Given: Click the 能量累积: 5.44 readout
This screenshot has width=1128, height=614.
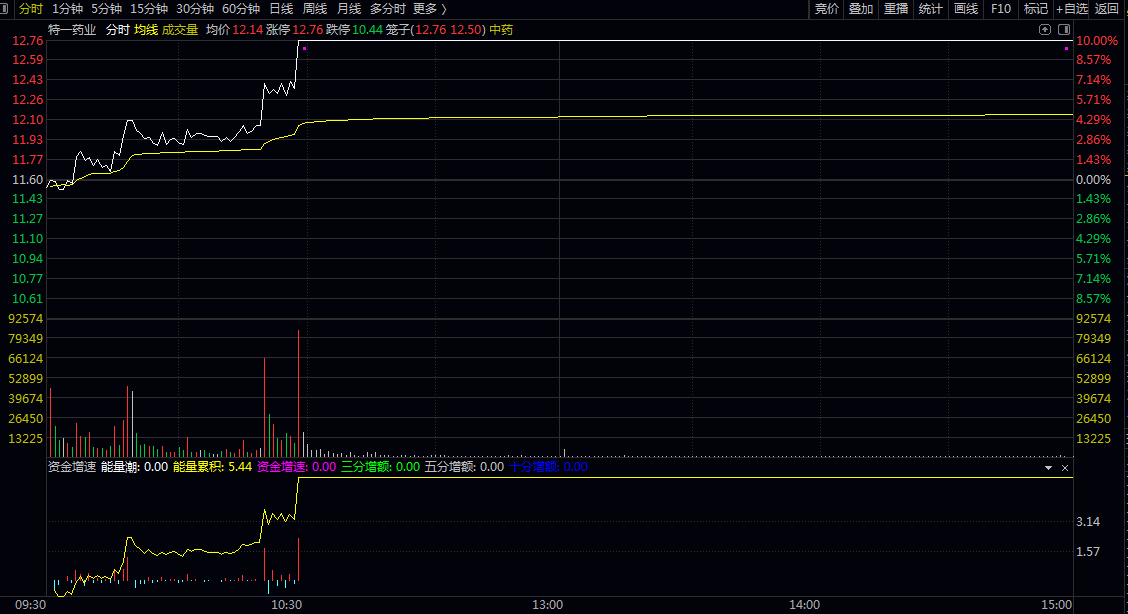Looking at the screenshot, I should 213,467.
